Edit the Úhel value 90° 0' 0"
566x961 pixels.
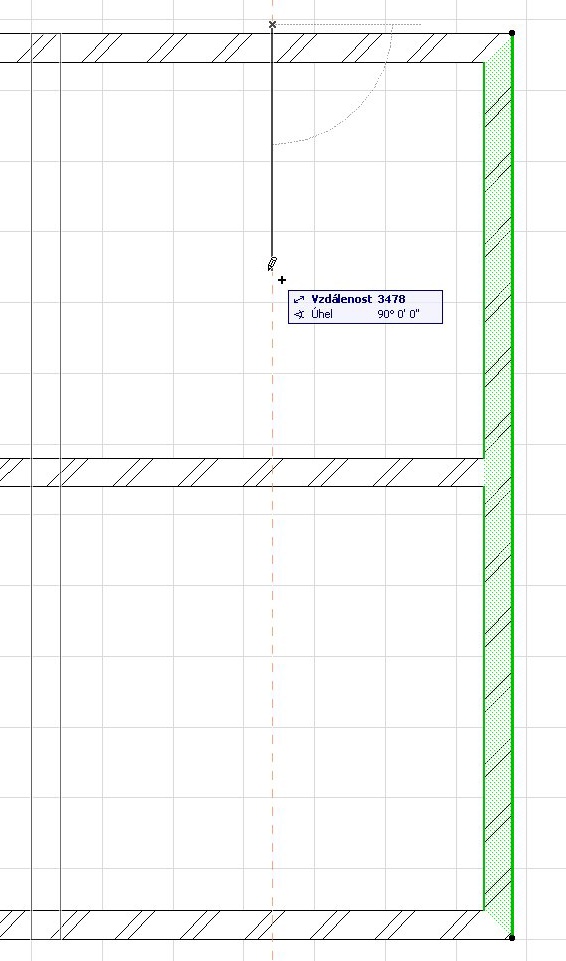(399, 314)
